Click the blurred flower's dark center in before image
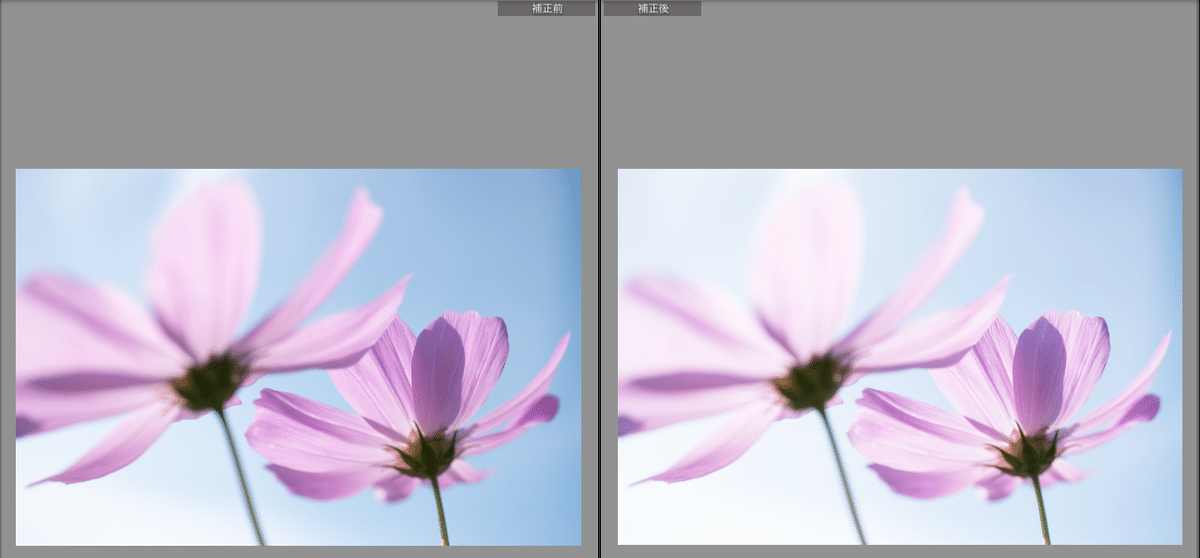Image resolution: width=1200 pixels, height=558 pixels. pyautogui.click(x=211, y=381)
